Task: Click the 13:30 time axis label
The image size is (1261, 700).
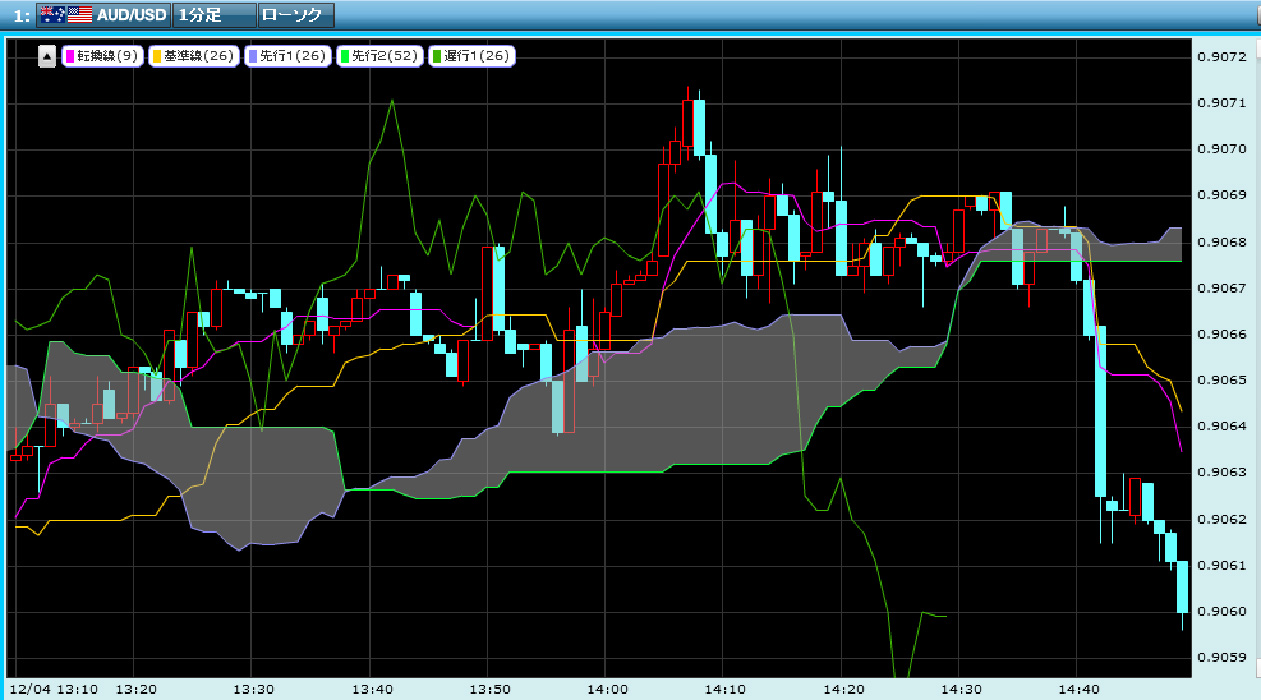Action: (252, 690)
